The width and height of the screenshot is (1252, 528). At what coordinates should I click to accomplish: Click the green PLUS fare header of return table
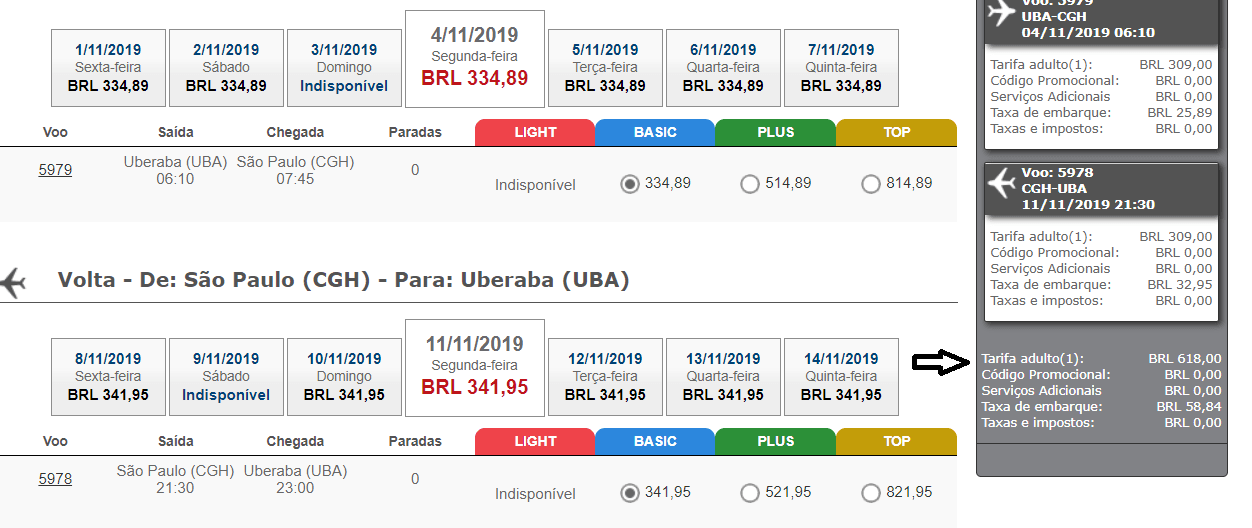click(x=776, y=441)
